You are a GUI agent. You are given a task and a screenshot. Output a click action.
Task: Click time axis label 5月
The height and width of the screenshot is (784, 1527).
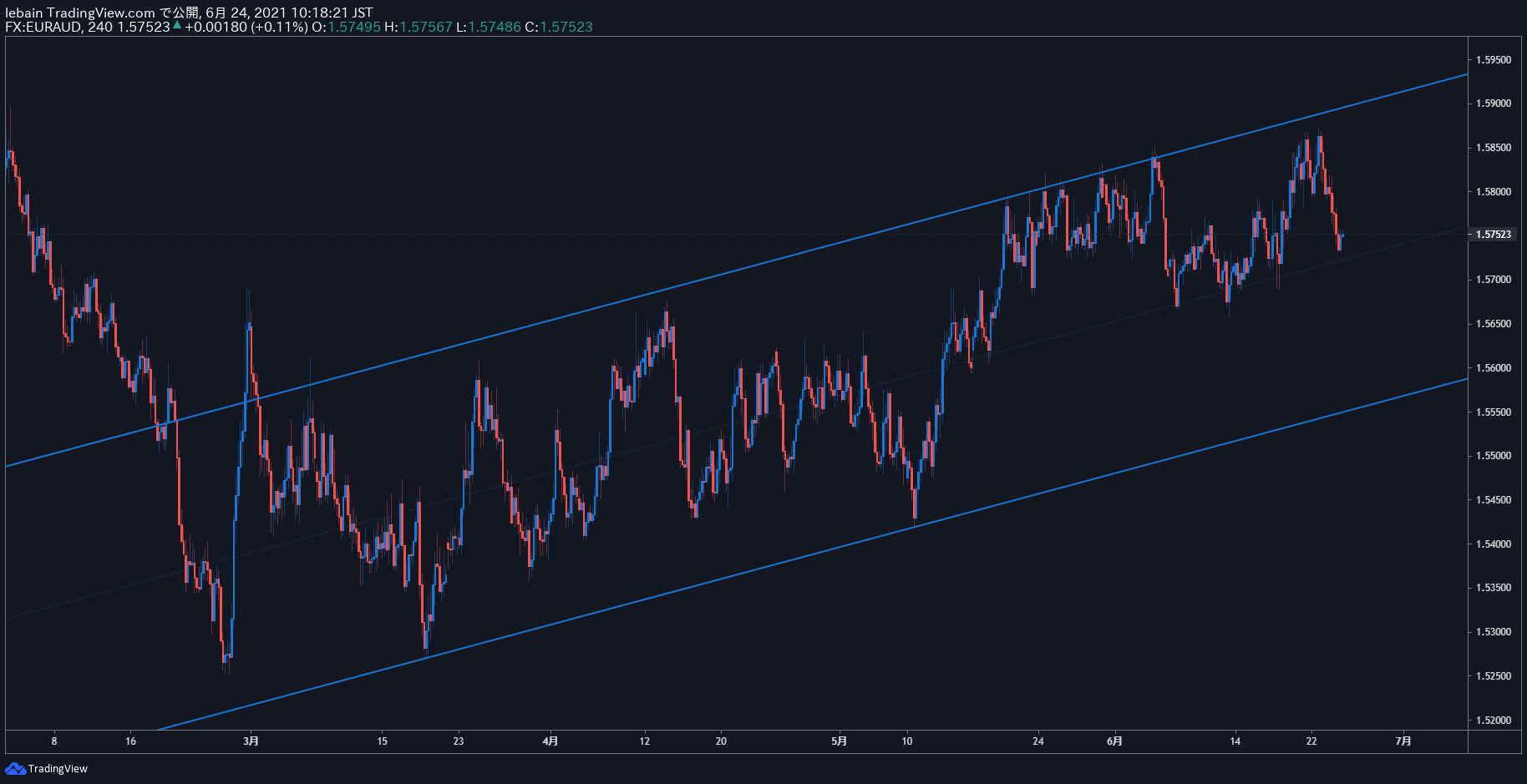point(840,741)
